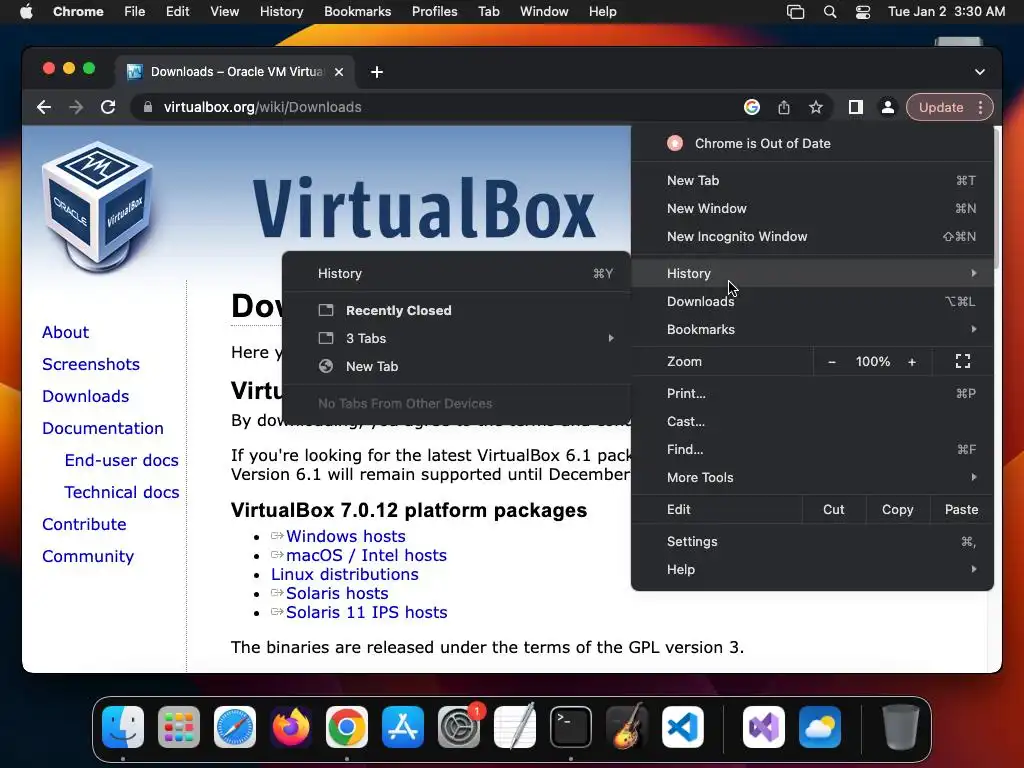Screen dimensions: 1024x768
Task: Open the profile avatar icon
Action: coord(888,107)
